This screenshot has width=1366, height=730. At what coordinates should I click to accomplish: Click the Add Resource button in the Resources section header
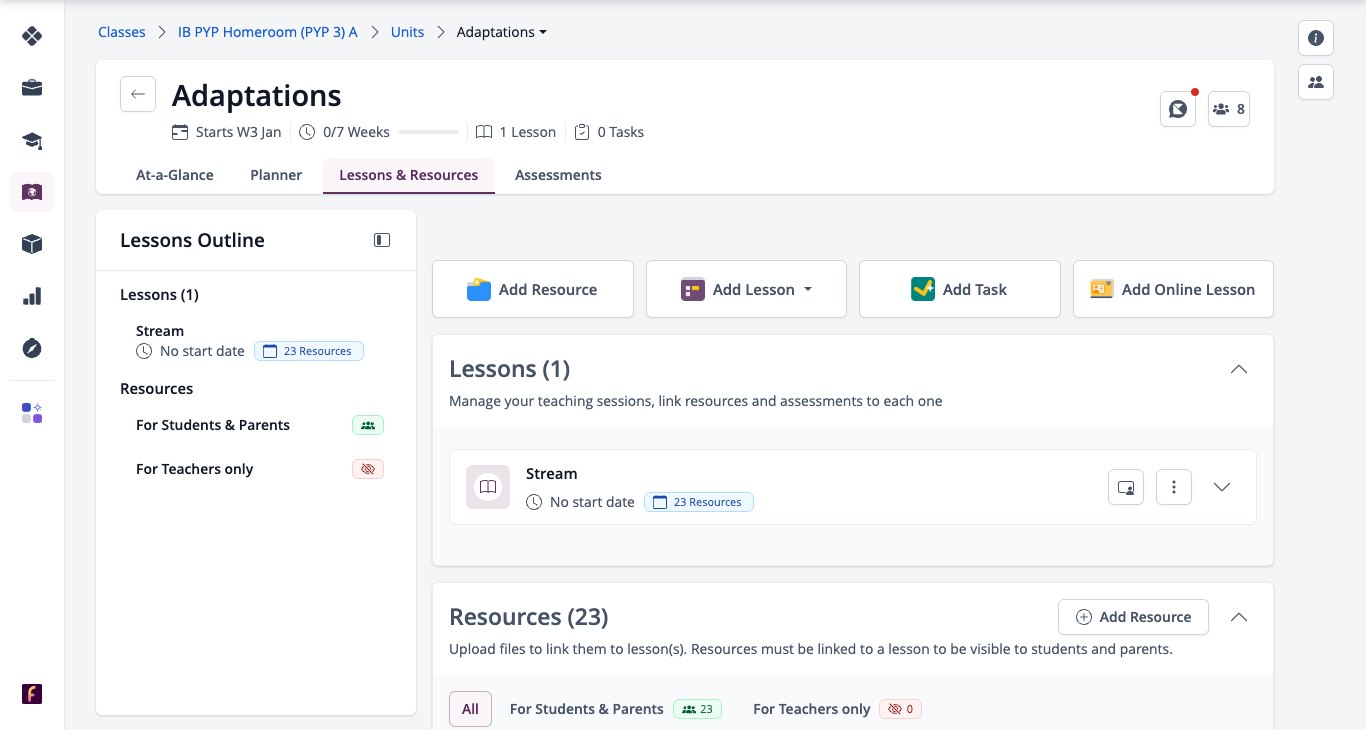point(1133,617)
